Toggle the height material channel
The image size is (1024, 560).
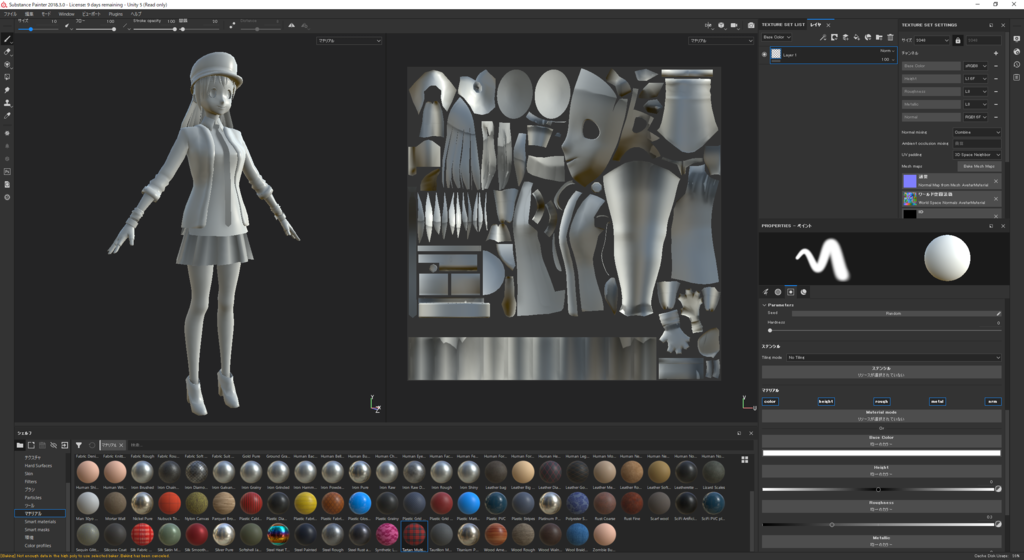tap(825, 401)
